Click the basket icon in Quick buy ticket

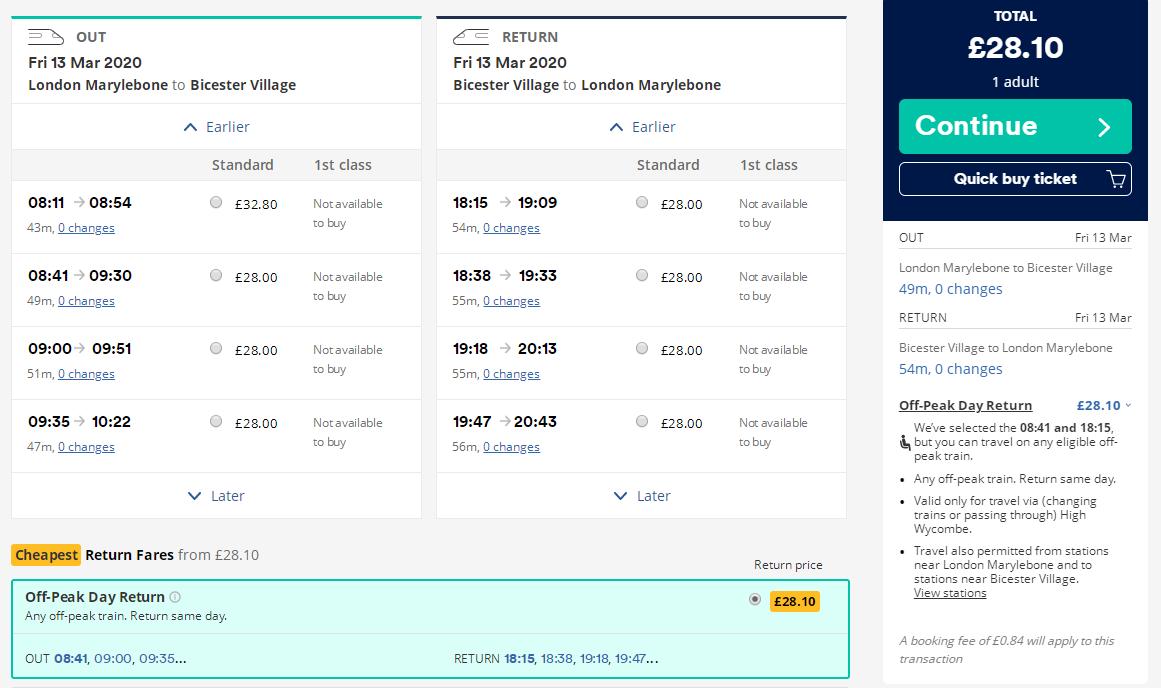click(1115, 179)
